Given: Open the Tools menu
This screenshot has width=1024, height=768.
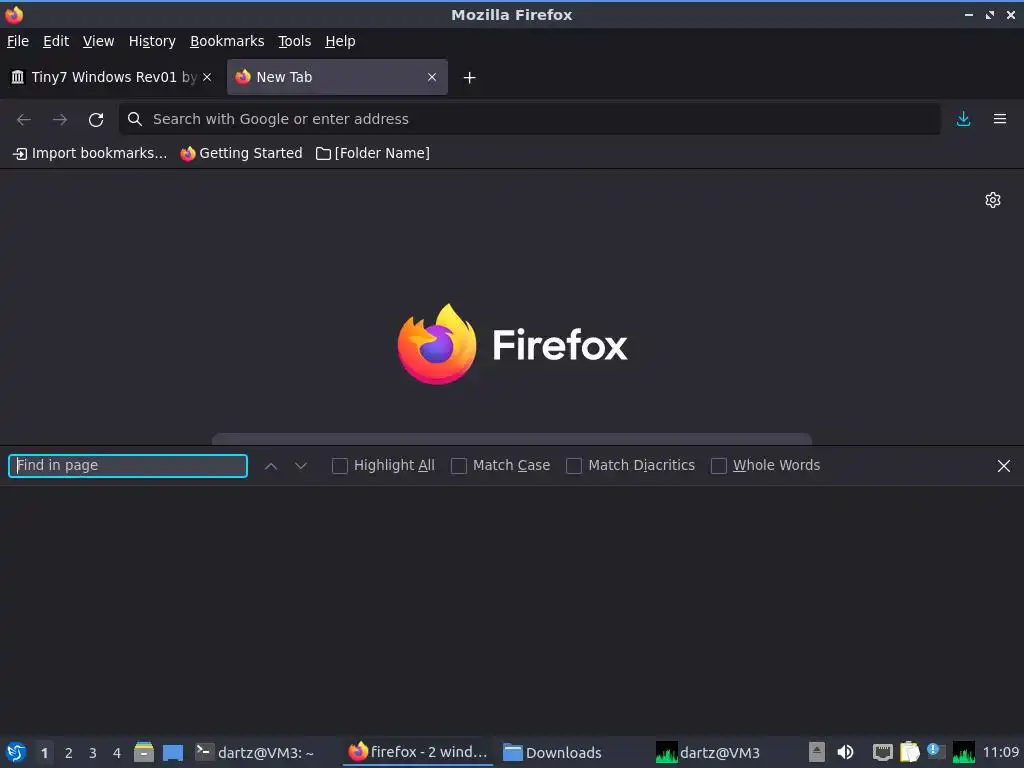Looking at the screenshot, I should tap(295, 41).
